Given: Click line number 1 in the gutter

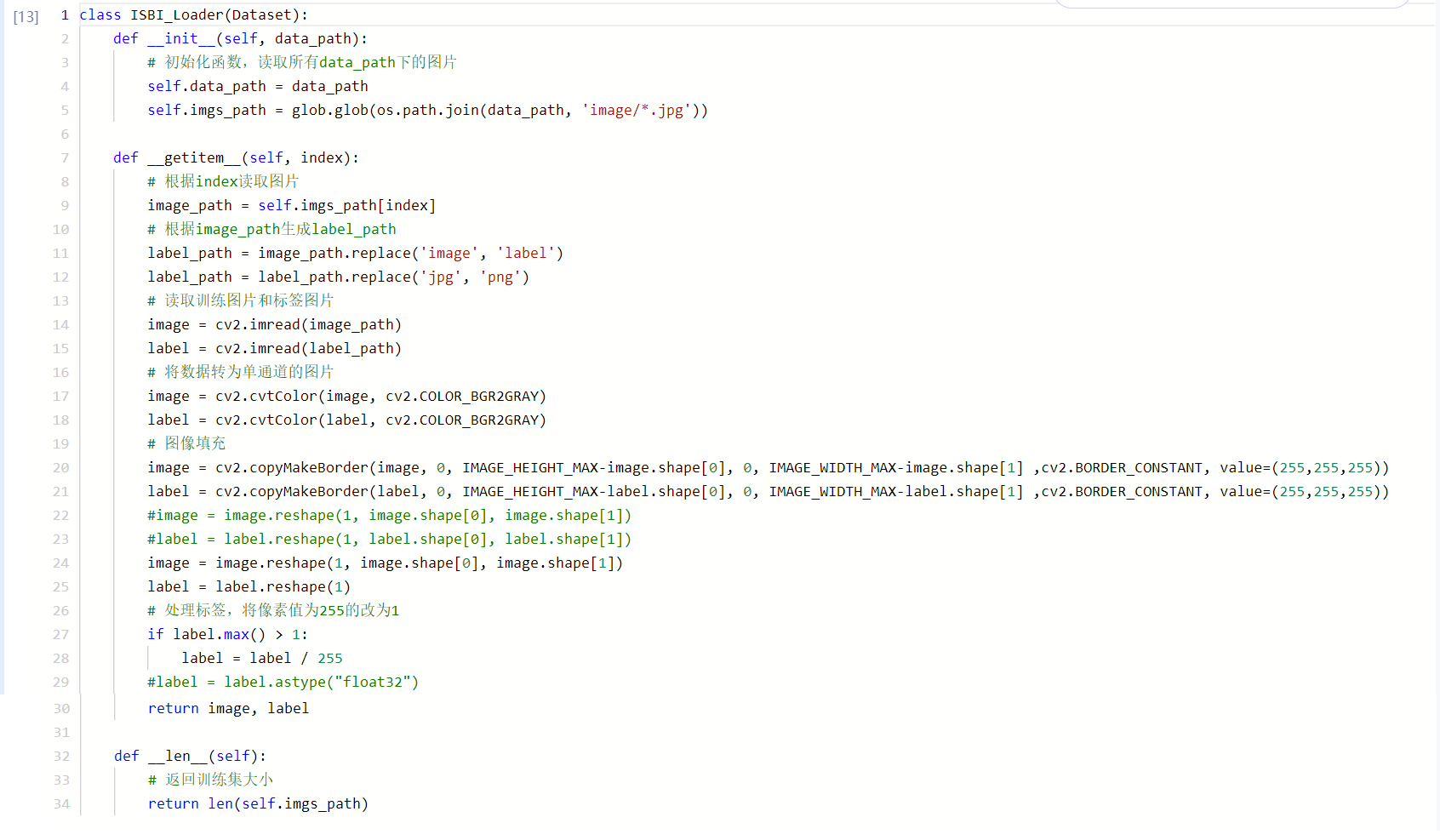Looking at the screenshot, I should (65, 14).
